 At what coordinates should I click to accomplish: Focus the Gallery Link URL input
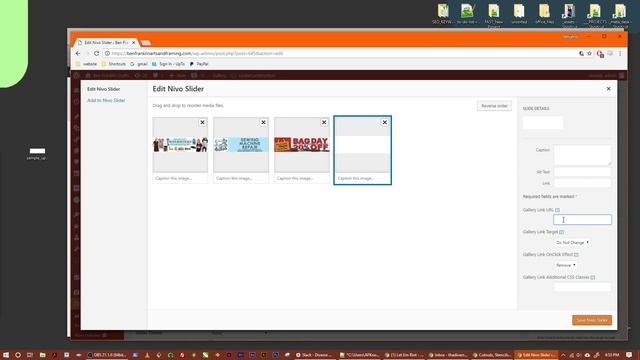(582, 220)
